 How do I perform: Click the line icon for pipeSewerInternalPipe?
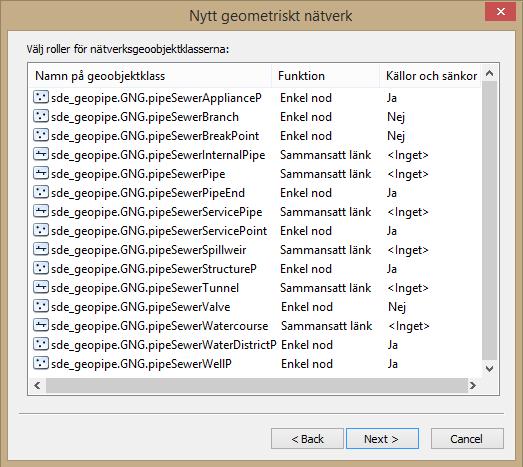click(41, 154)
